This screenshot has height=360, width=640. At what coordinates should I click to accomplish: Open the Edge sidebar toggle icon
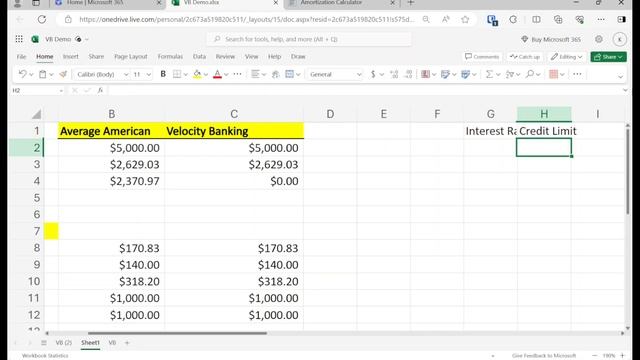coord(621,19)
